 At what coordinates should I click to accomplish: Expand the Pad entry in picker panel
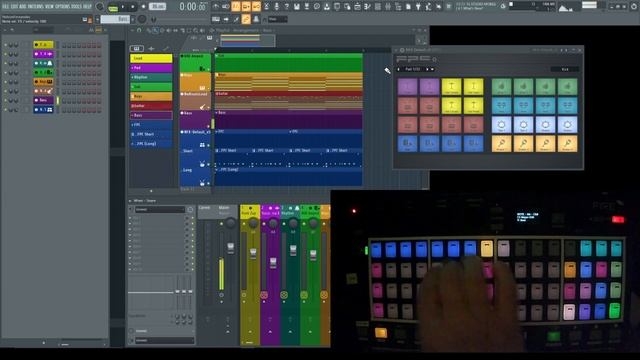point(132,68)
